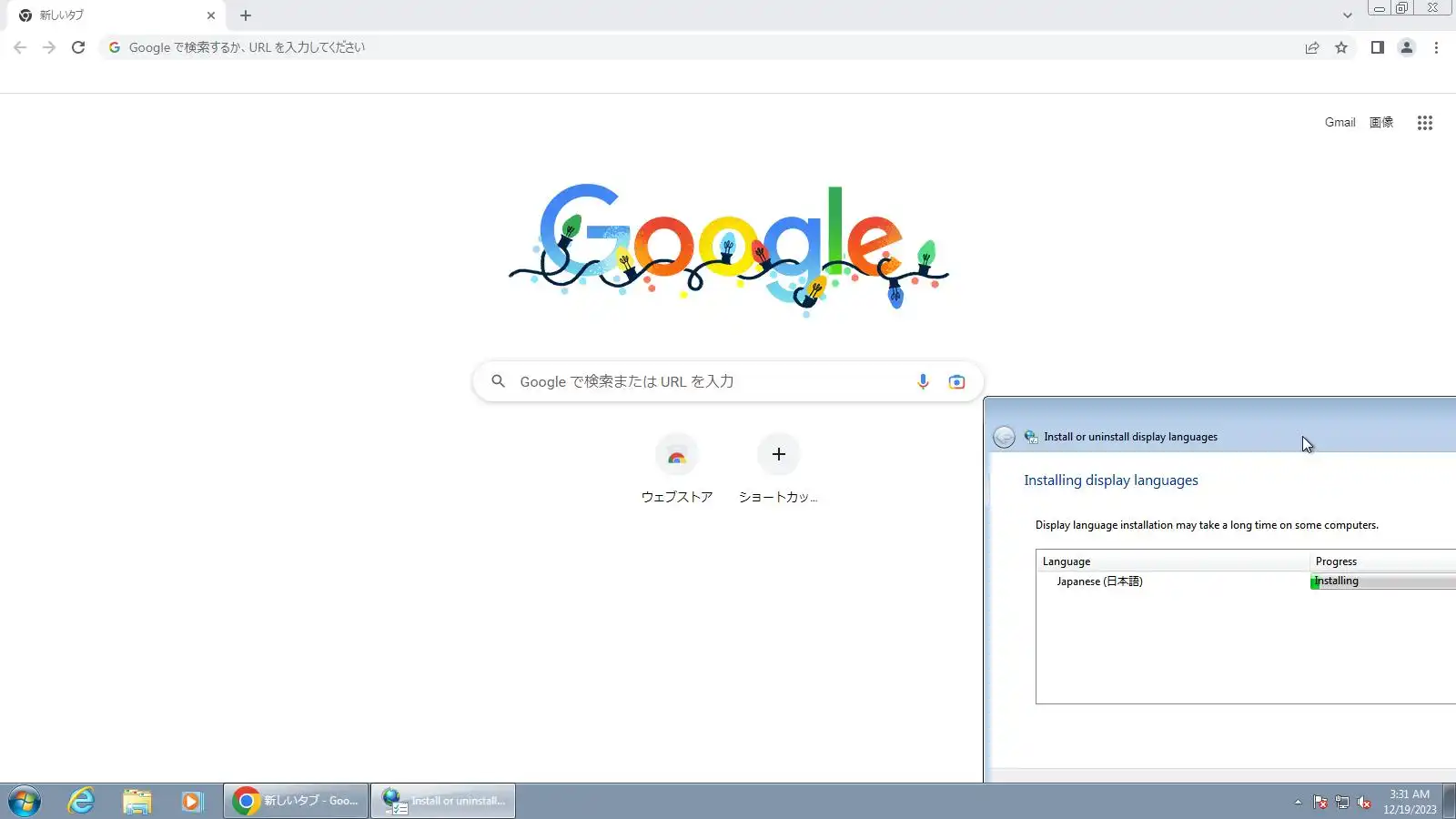Open Windows Explorer from the taskbar
Image resolution: width=1456 pixels, height=819 pixels.
pos(136,802)
